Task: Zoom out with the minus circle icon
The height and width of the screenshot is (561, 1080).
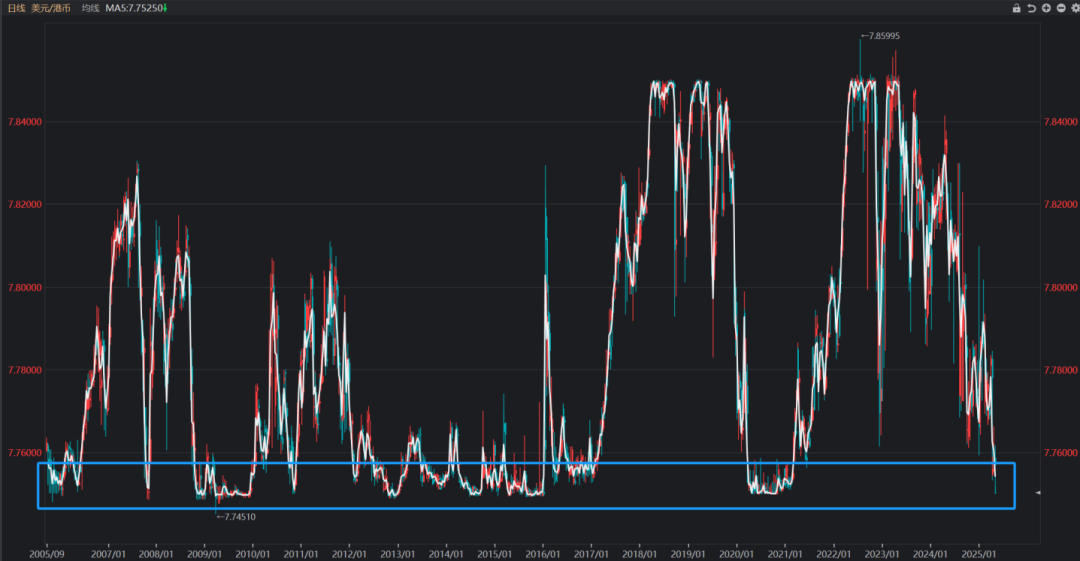Action: coord(1061,8)
